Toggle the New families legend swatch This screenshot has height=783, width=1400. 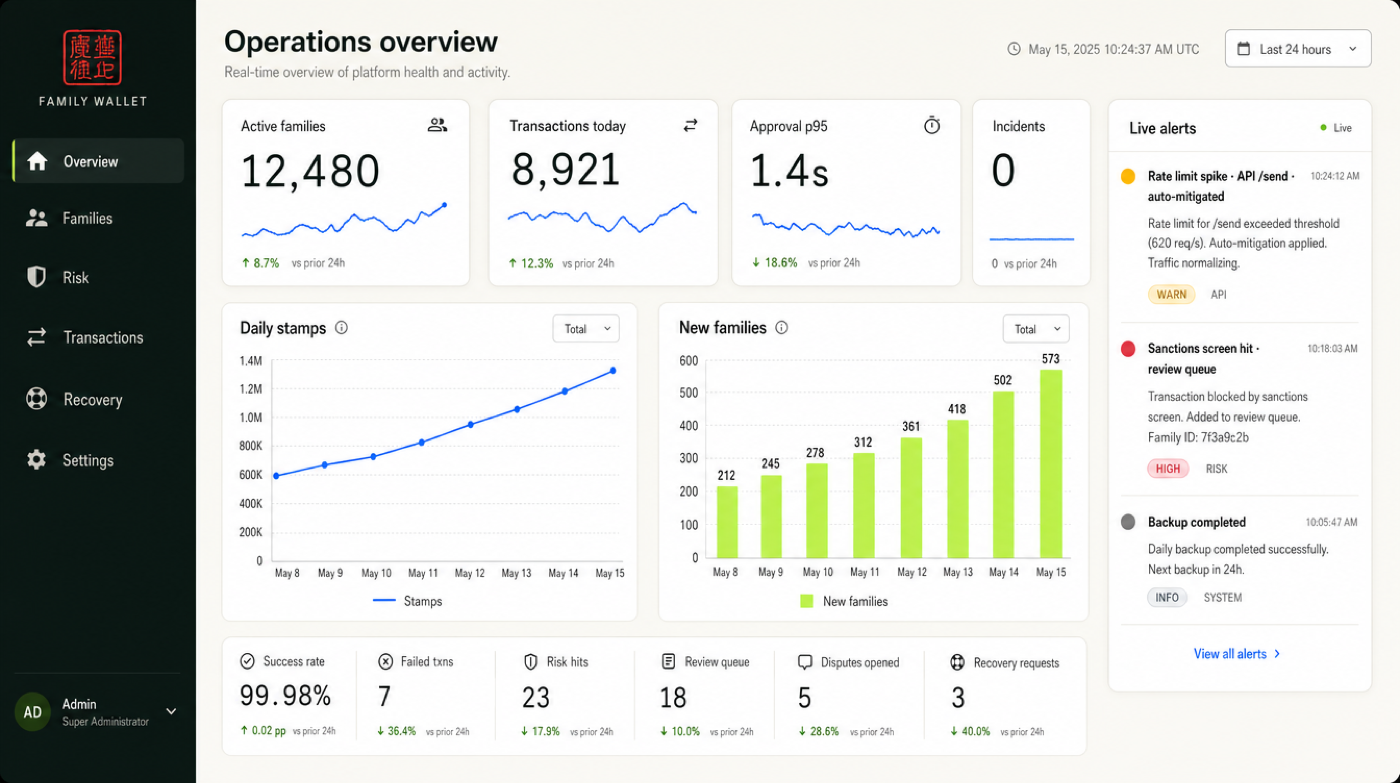coord(806,601)
